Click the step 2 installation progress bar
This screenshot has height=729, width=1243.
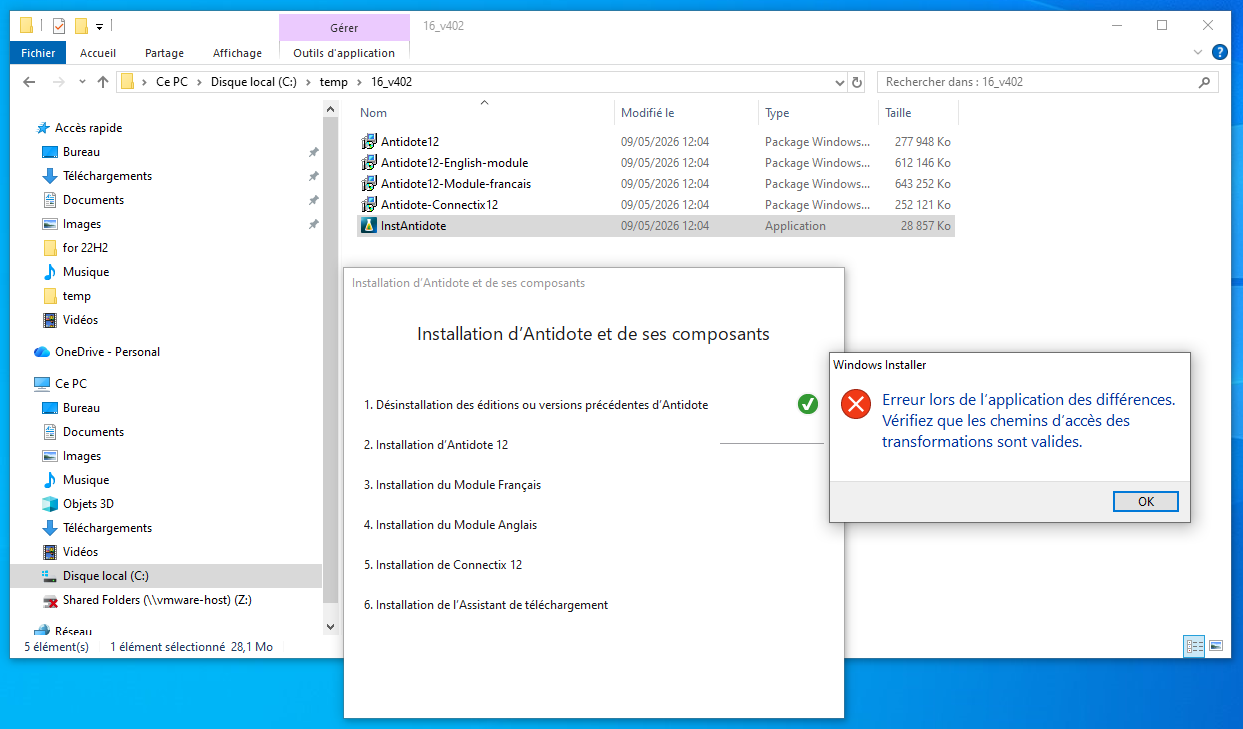point(772,443)
